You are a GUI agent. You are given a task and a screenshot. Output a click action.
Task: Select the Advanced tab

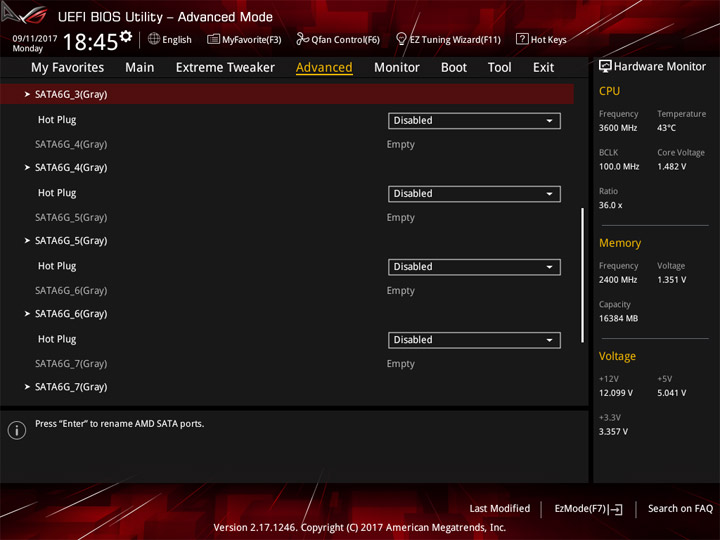324,68
